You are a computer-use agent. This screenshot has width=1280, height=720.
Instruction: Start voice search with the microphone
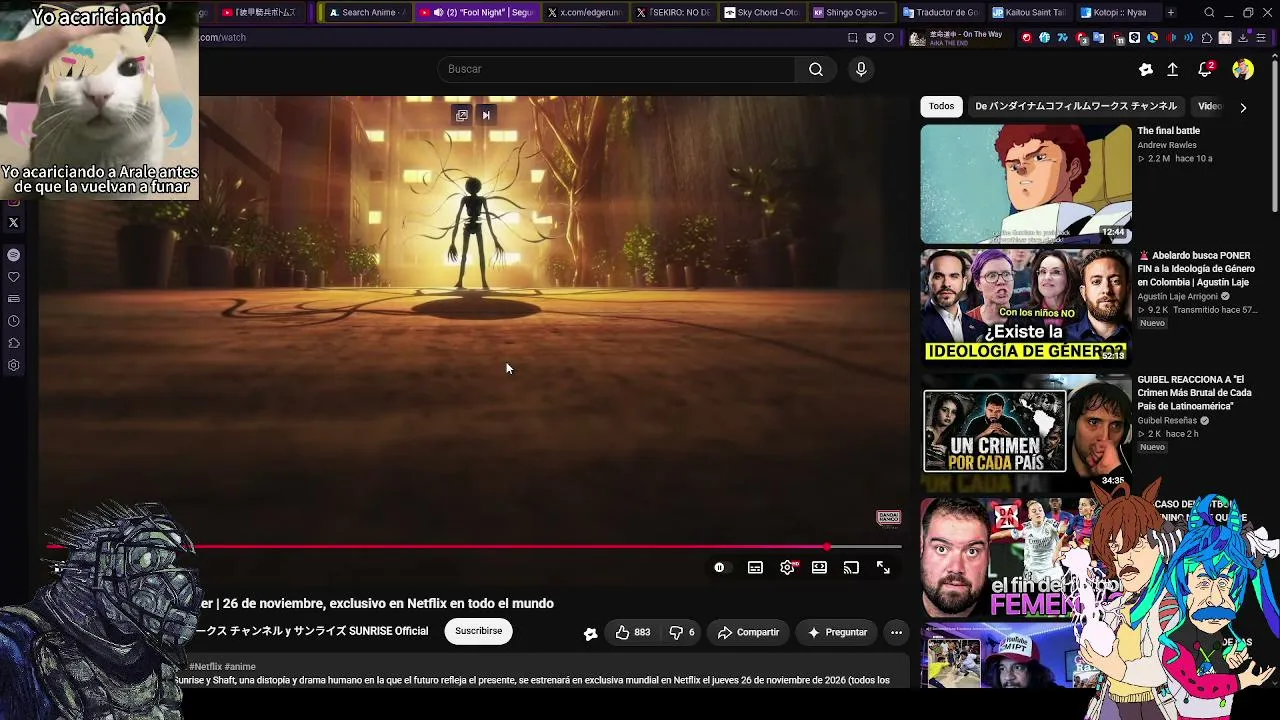click(x=861, y=69)
